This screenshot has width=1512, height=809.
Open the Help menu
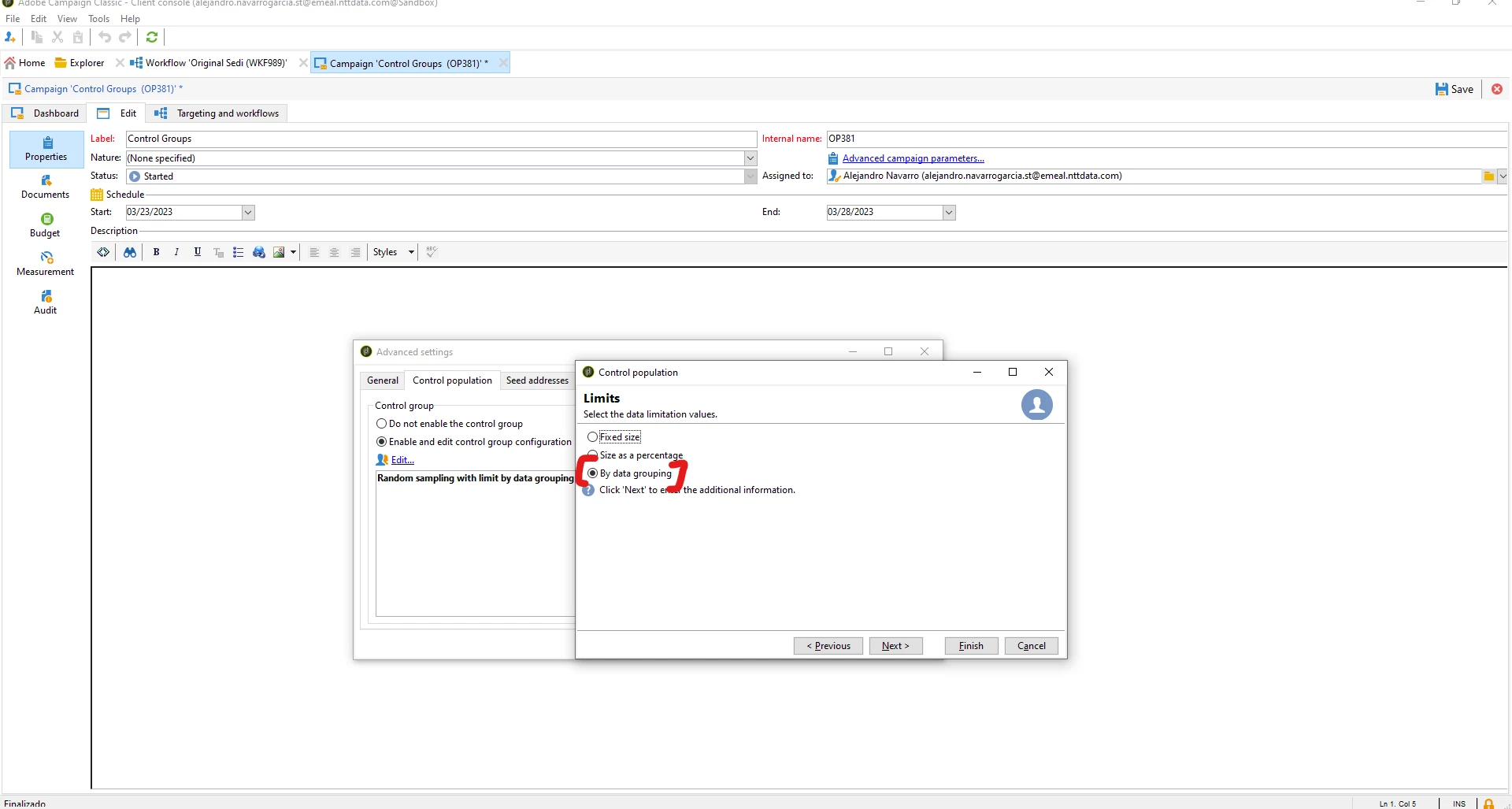click(x=130, y=19)
